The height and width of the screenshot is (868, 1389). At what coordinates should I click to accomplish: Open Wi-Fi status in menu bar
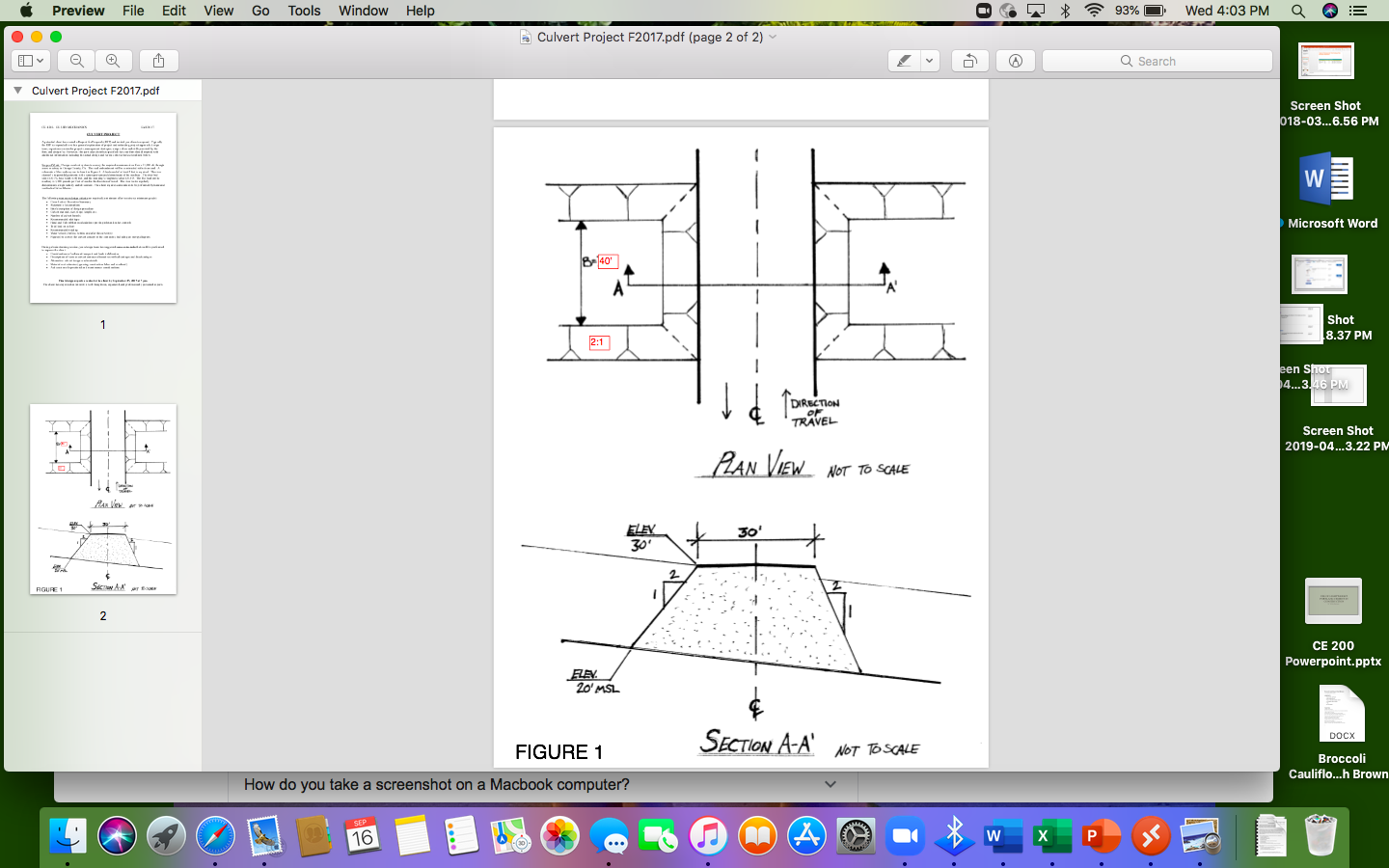[1094, 11]
